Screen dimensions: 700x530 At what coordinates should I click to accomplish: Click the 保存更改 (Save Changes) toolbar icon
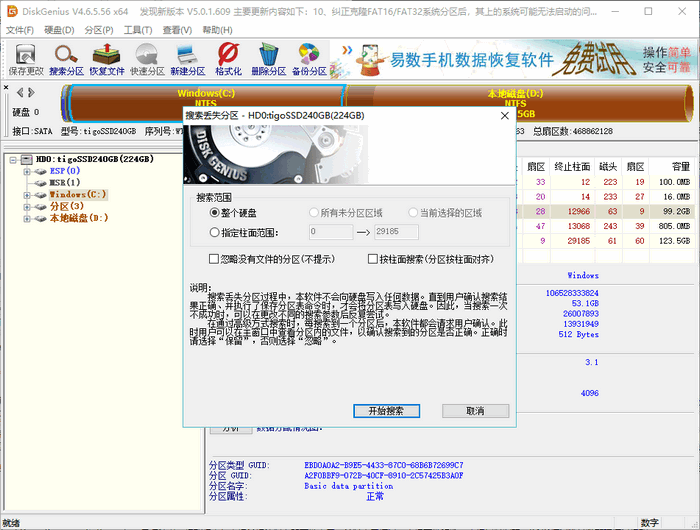(26, 59)
